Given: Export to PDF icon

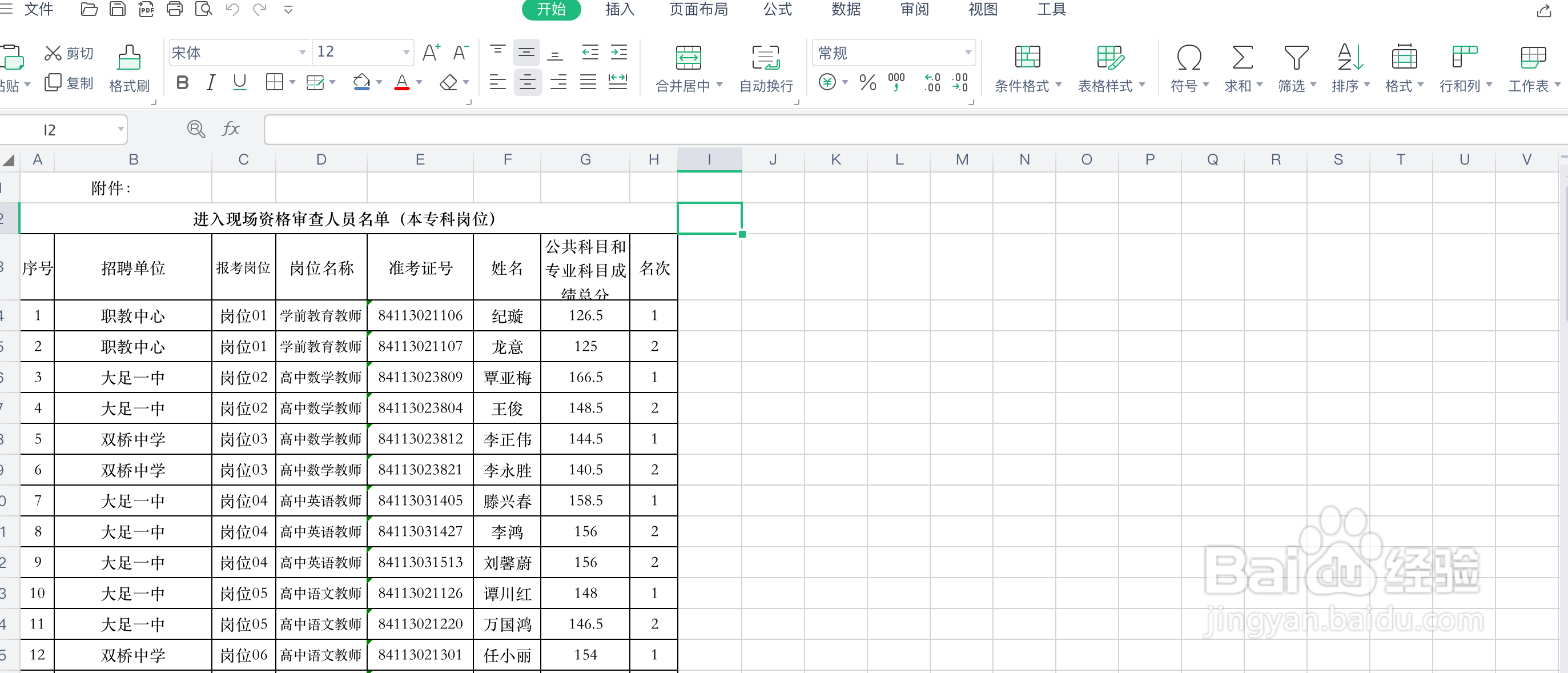Looking at the screenshot, I should coord(146,9).
